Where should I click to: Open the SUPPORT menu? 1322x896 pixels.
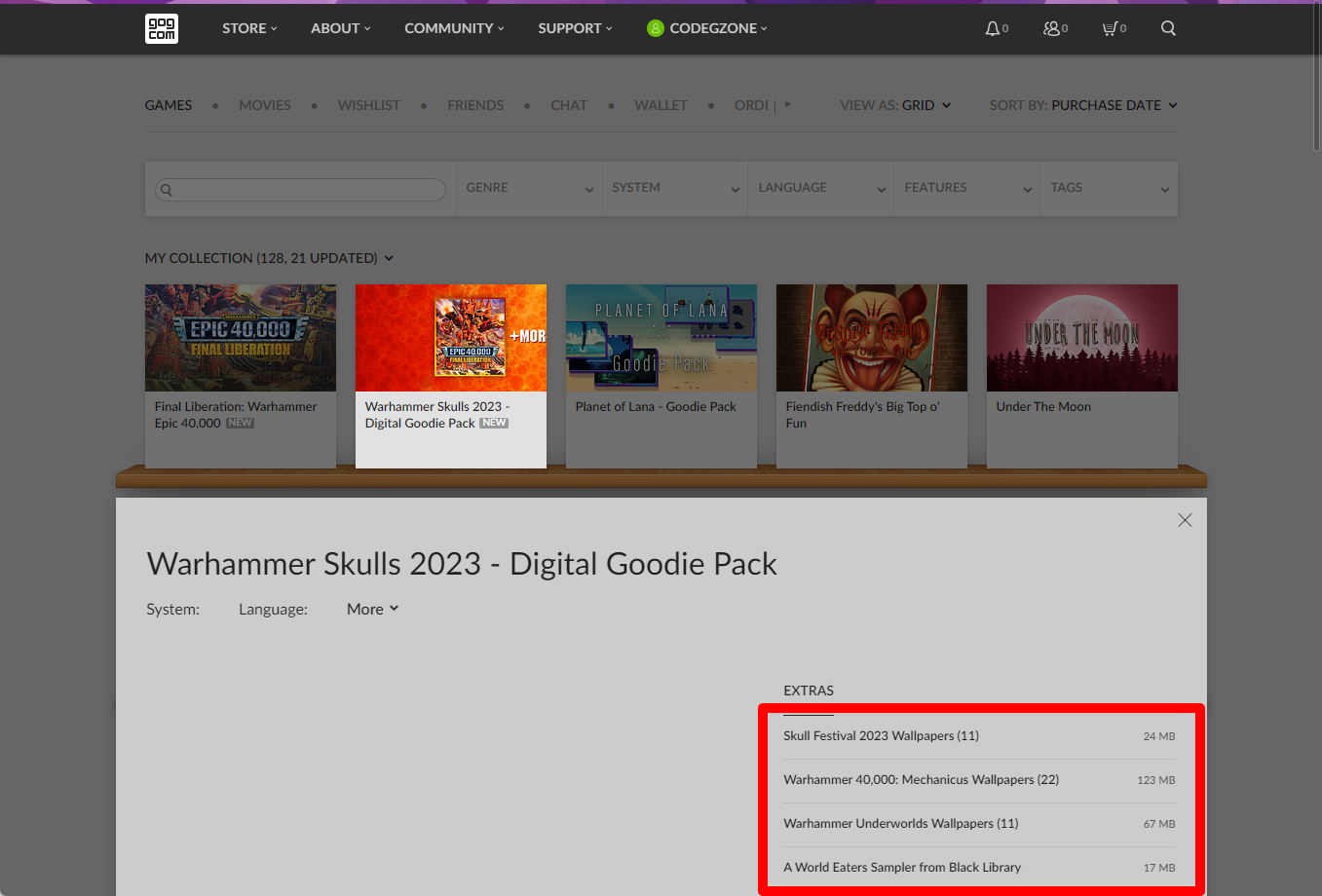tap(575, 28)
